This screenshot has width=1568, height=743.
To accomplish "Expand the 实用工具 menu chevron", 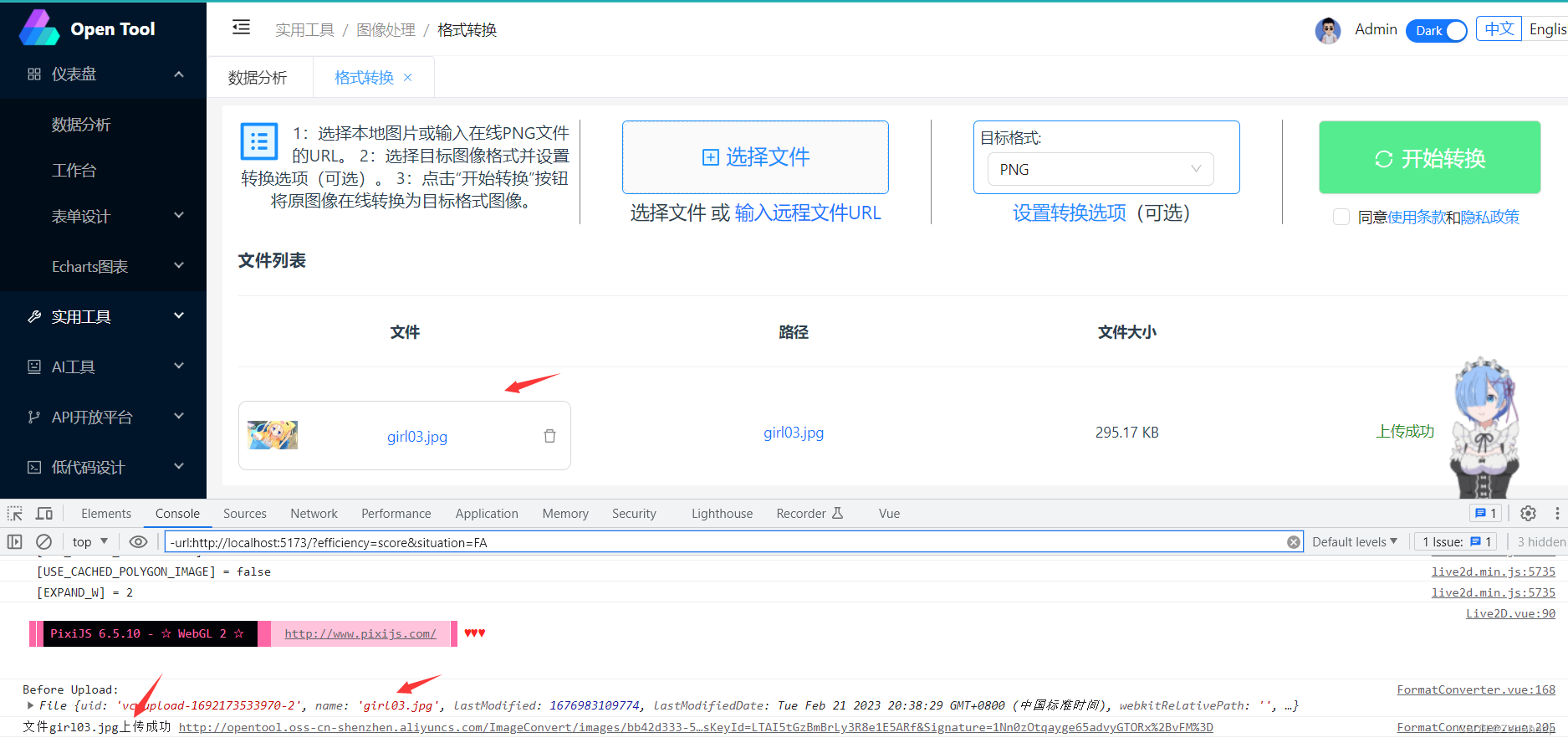I will click(x=179, y=315).
